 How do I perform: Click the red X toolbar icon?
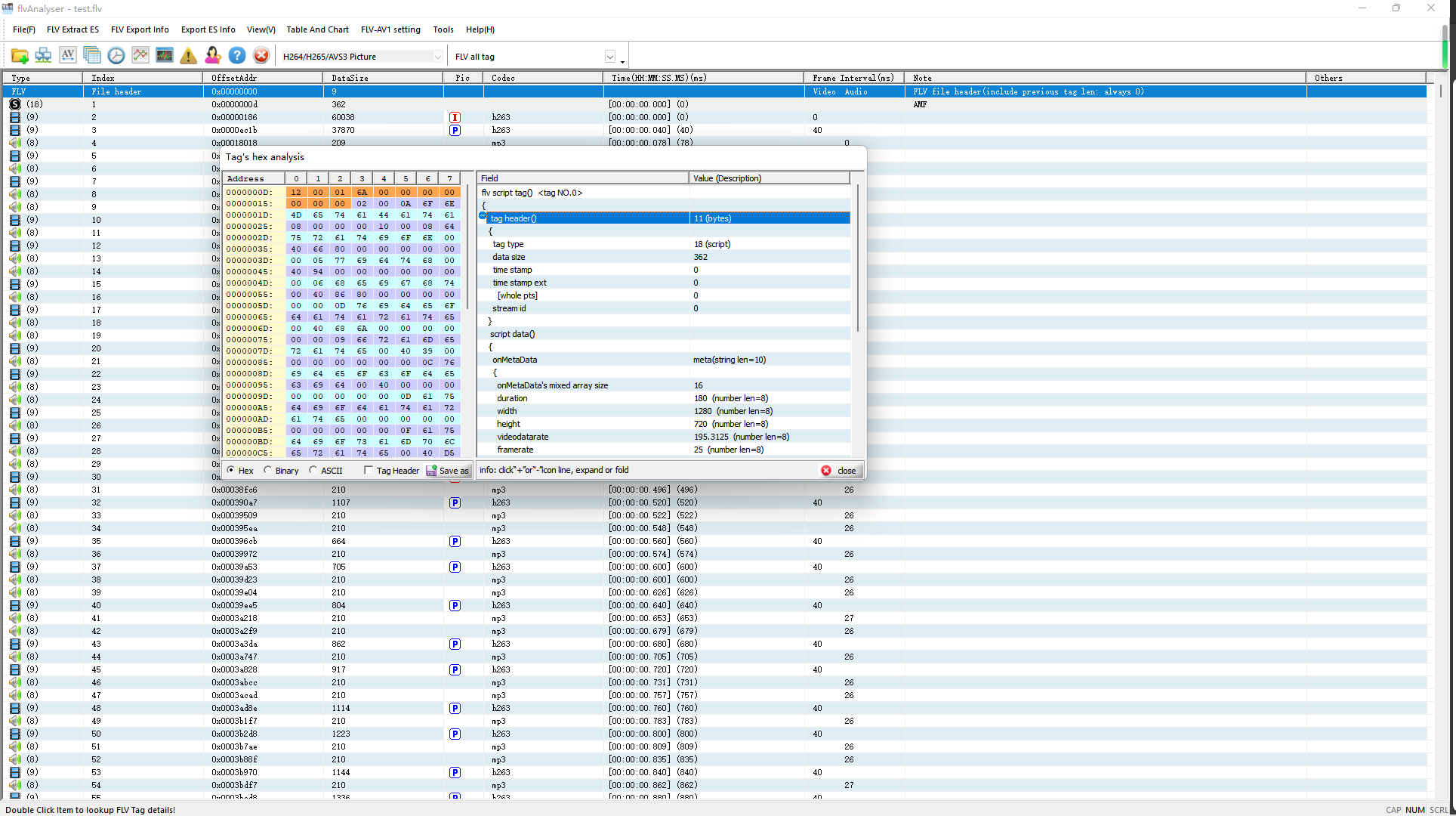[x=261, y=56]
